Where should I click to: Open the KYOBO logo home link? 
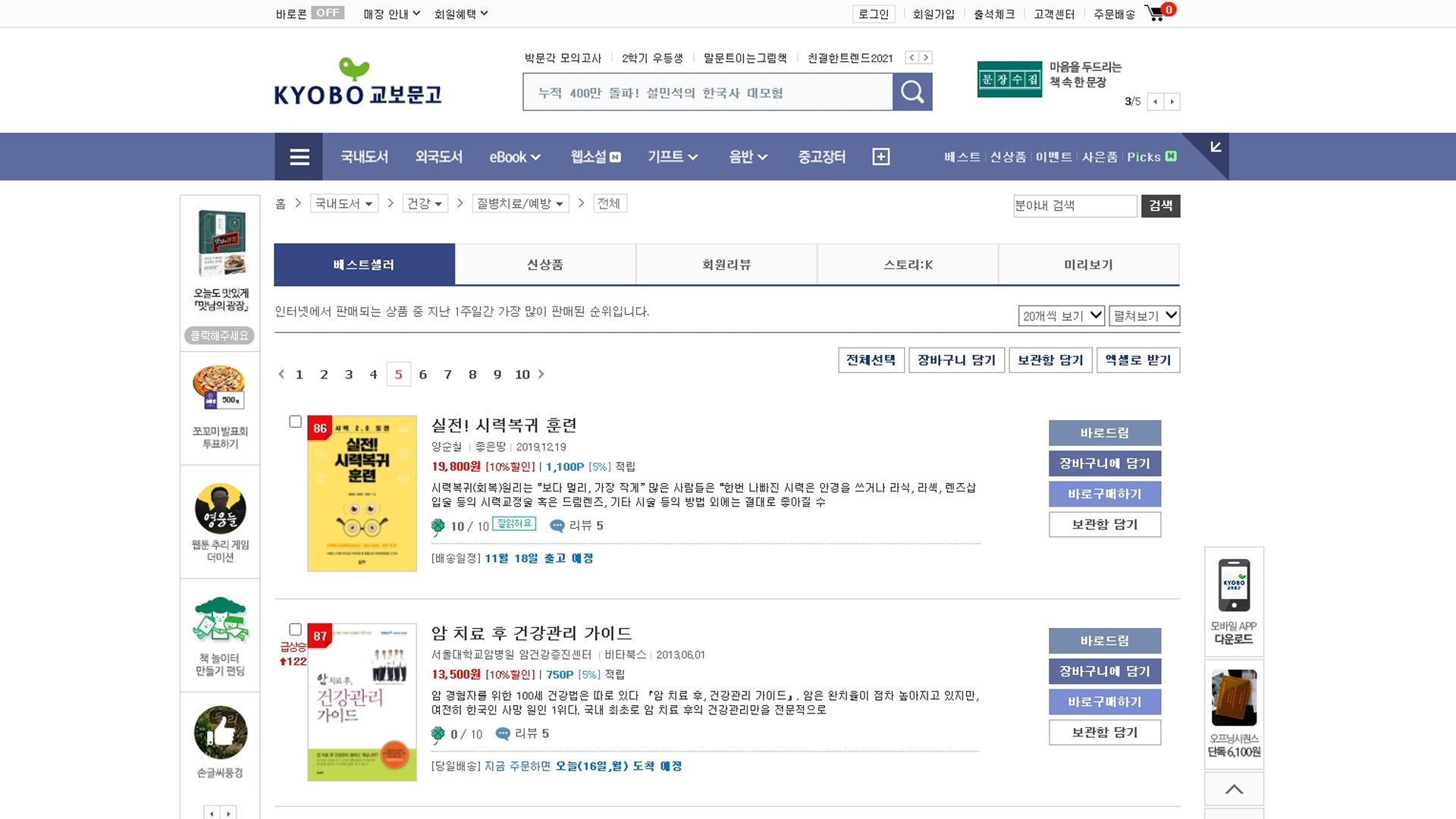[357, 82]
